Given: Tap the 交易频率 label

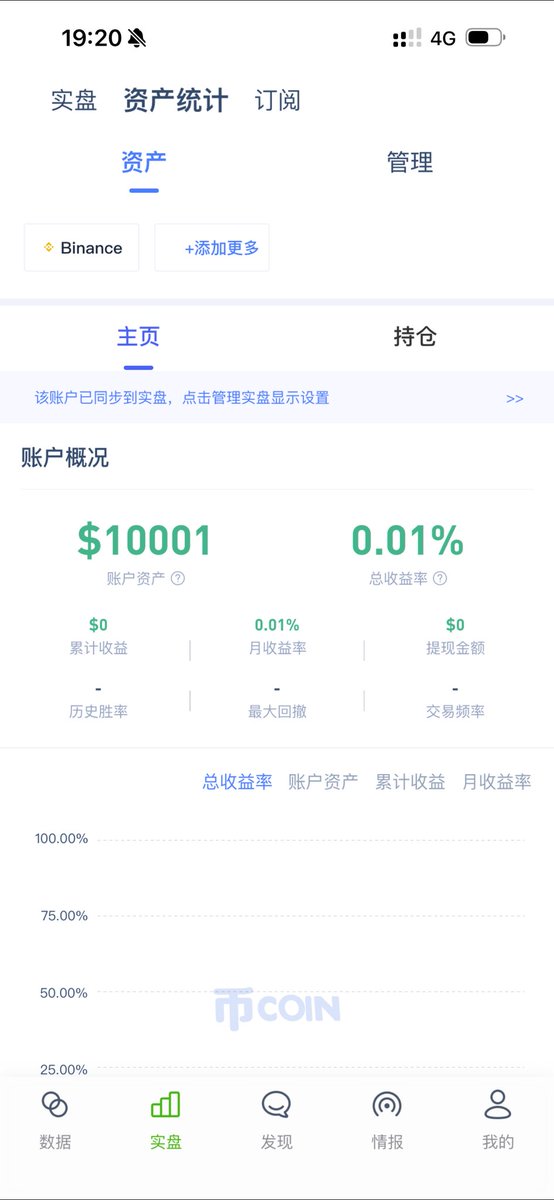Looking at the screenshot, I should 455,712.
